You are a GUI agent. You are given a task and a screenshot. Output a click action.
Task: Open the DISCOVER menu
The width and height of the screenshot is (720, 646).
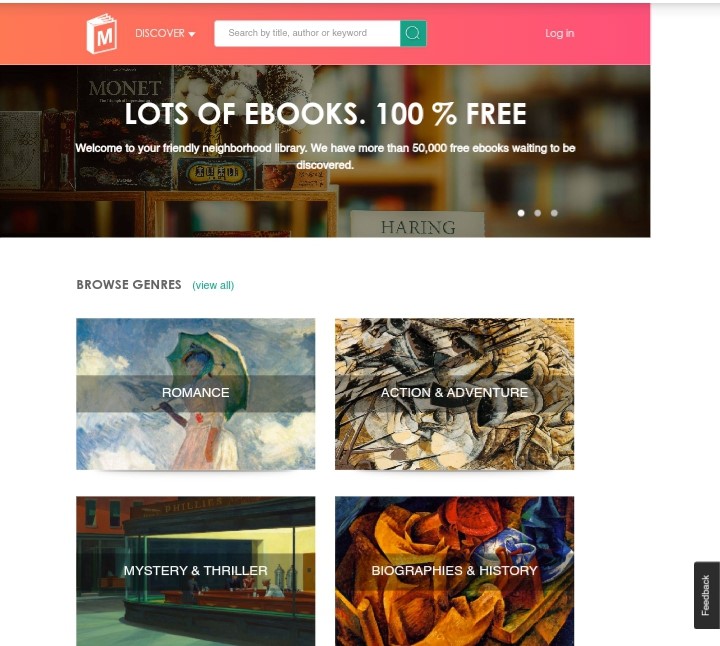coord(165,33)
